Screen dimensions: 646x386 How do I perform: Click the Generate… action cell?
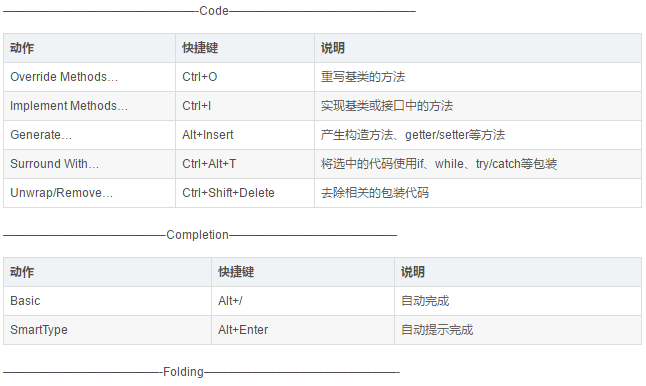[89, 135]
